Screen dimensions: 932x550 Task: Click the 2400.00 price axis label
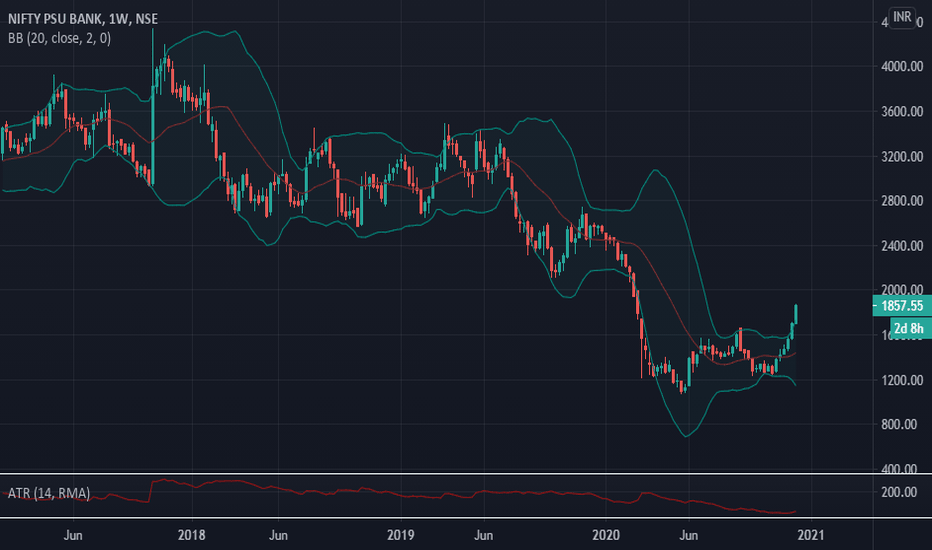(902, 246)
